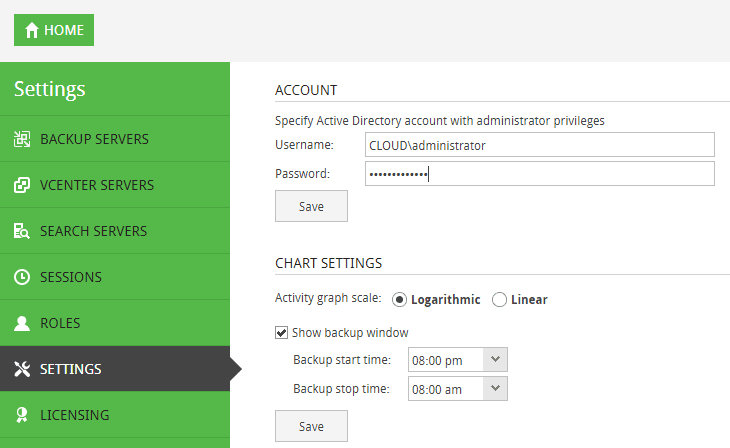Open the Backup stop time dropdown

tap(496, 389)
